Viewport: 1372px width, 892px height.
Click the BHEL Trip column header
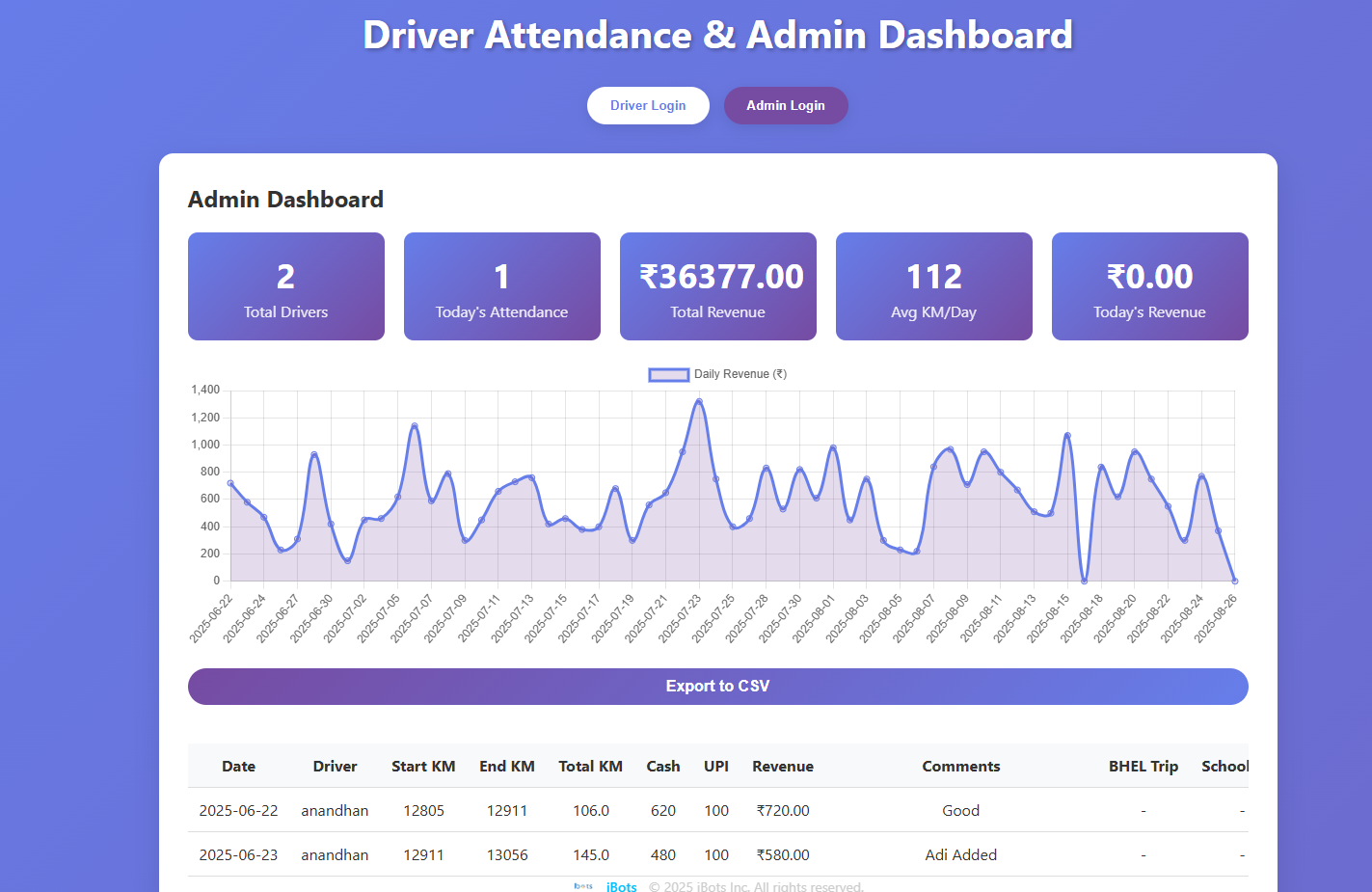pyautogui.click(x=1143, y=766)
